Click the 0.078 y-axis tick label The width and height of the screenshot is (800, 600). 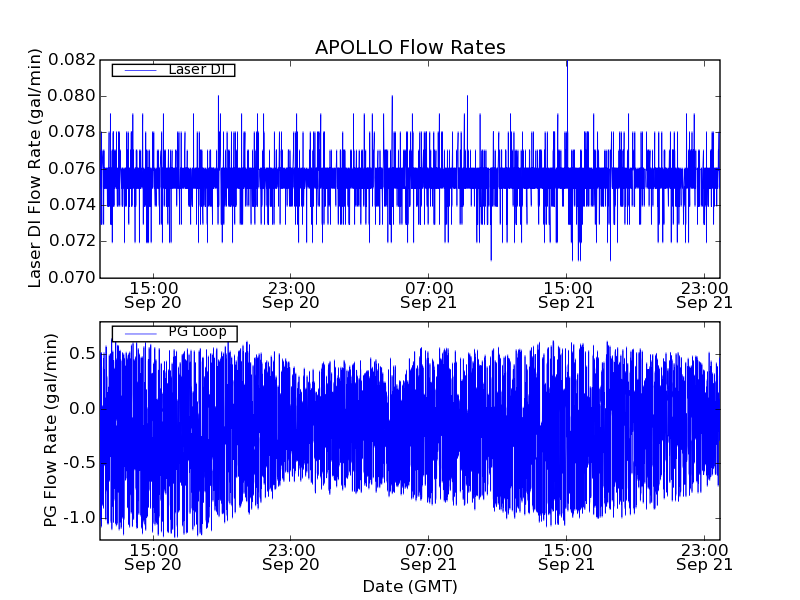(72, 132)
